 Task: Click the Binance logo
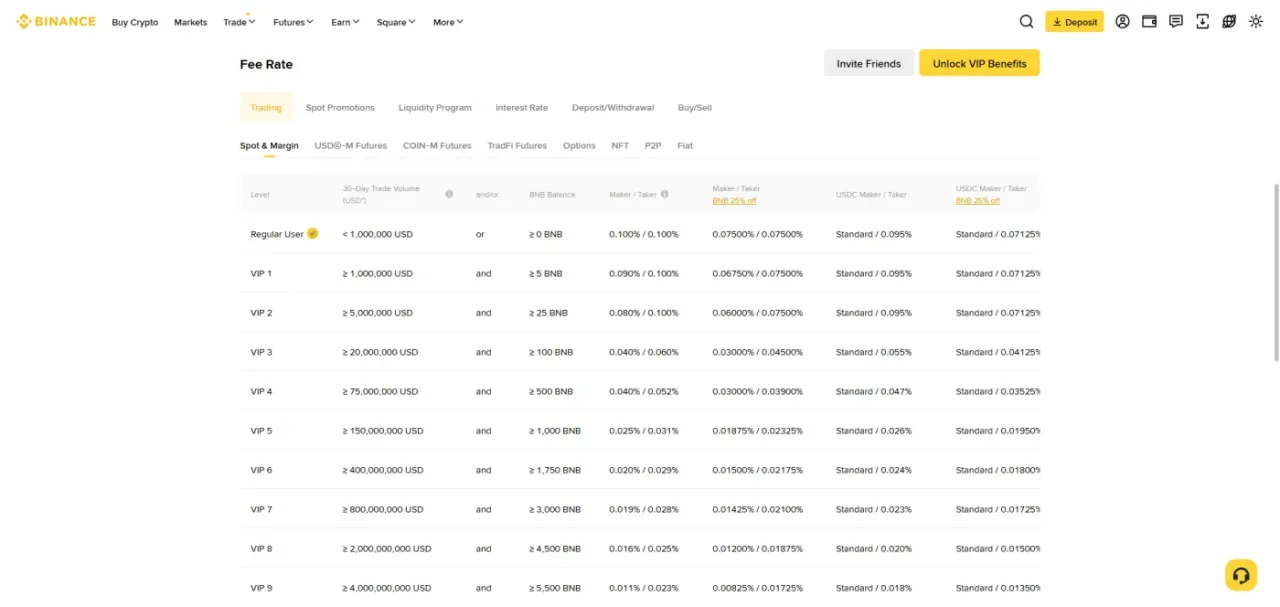coord(56,22)
